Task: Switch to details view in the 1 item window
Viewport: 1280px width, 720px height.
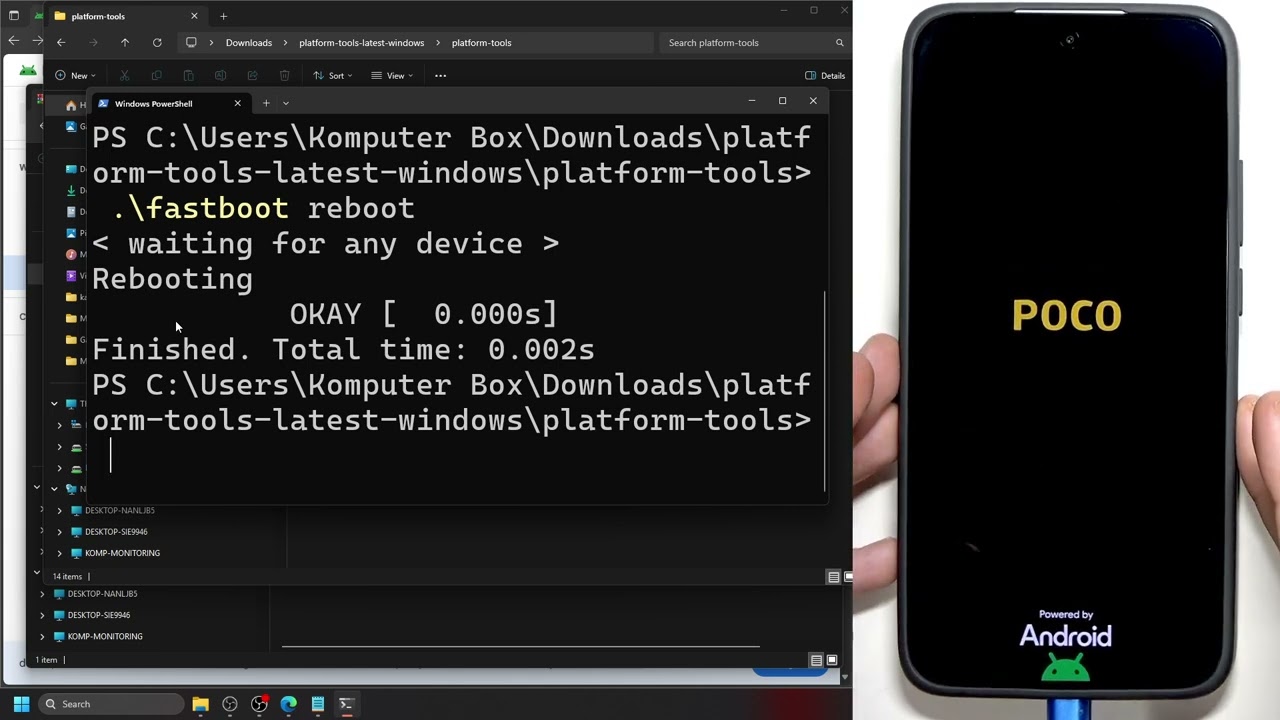Action: click(816, 660)
